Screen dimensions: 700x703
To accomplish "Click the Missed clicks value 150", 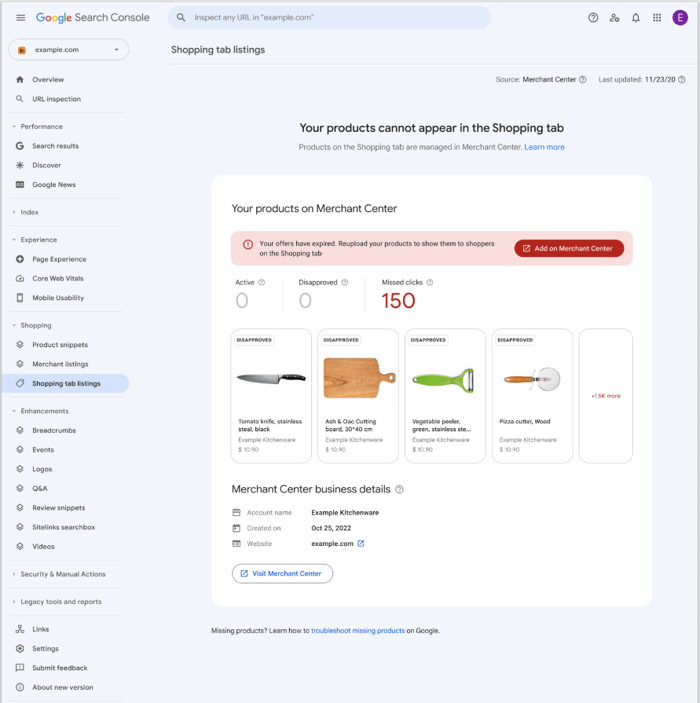I will click(x=398, y=301).
